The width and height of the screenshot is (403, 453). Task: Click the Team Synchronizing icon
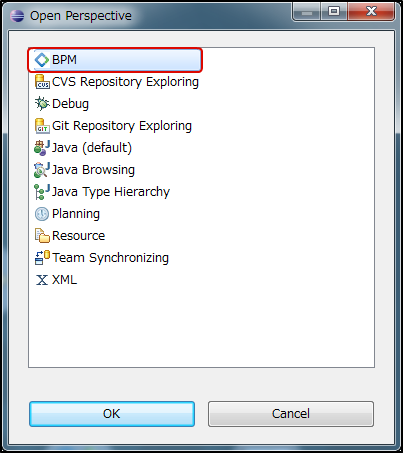point(42,258)
